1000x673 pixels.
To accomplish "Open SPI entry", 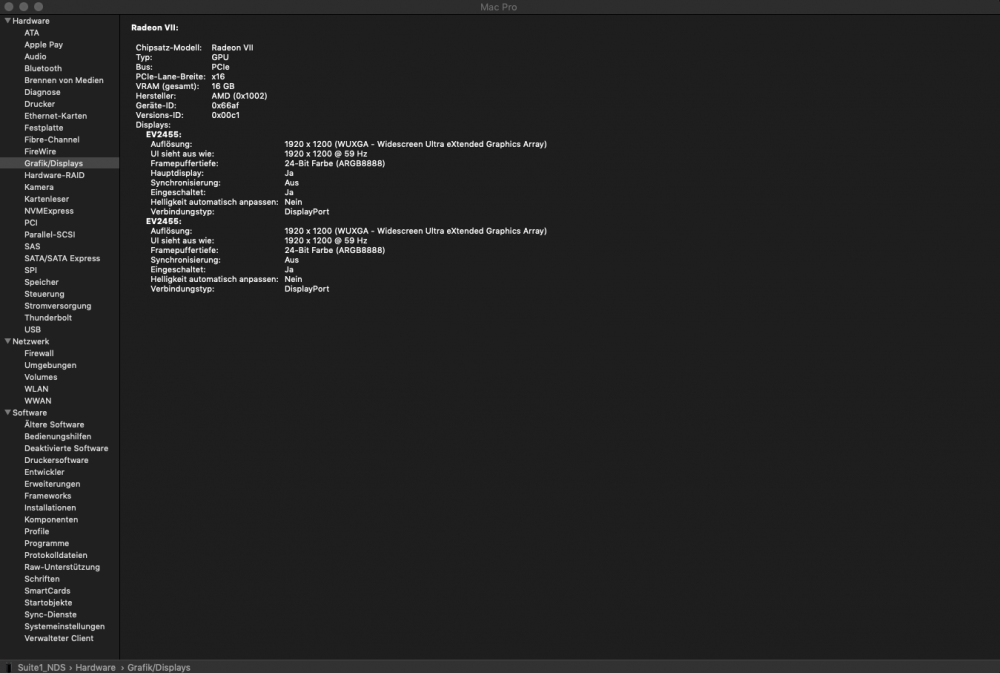I will pyautogui.click(x=31, y=270).
